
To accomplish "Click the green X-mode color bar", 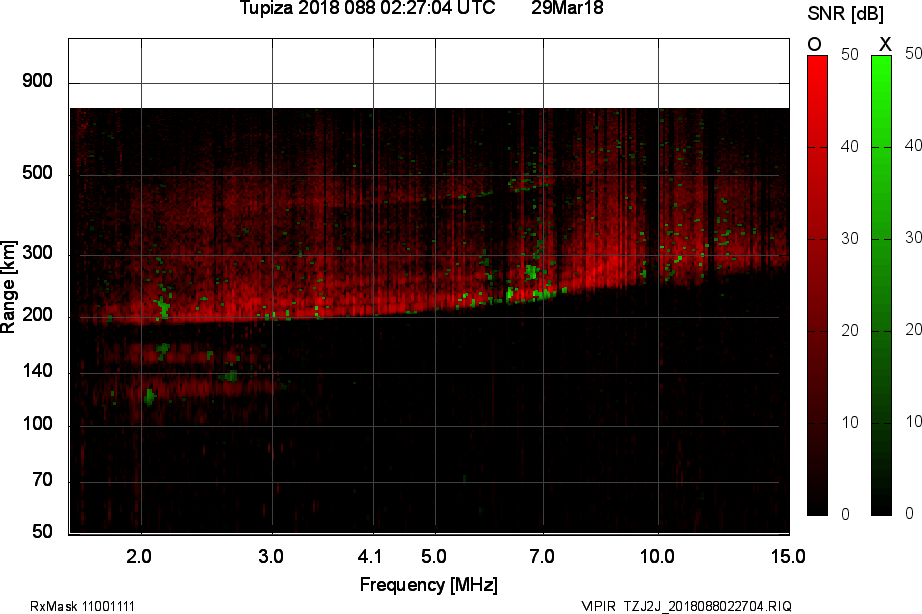I will (x=881, y=286).
